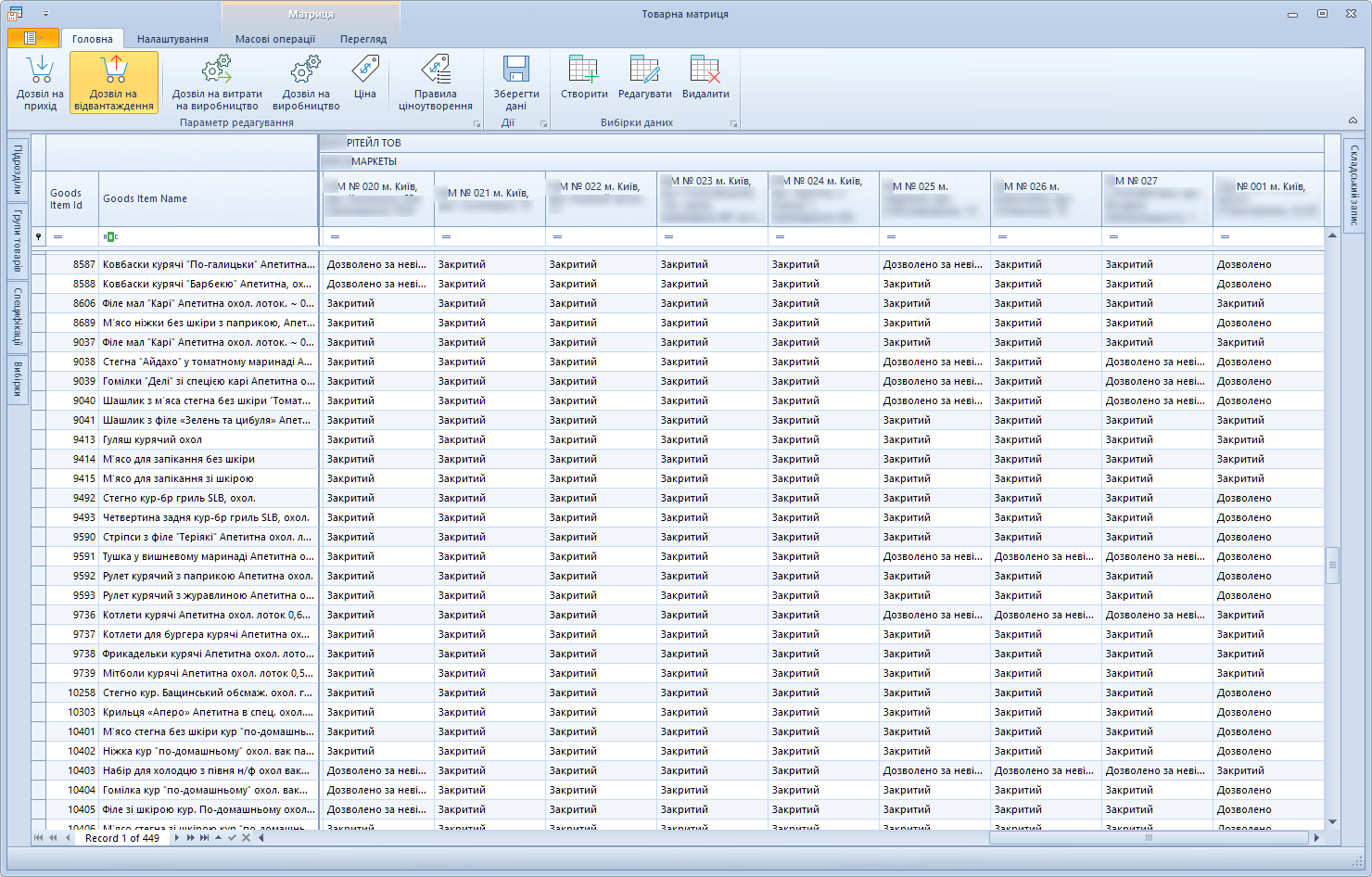Click the edit record navigator button
Image resolution: width=1372 pixels, height=877 pixels.
(x=219, y=838)
